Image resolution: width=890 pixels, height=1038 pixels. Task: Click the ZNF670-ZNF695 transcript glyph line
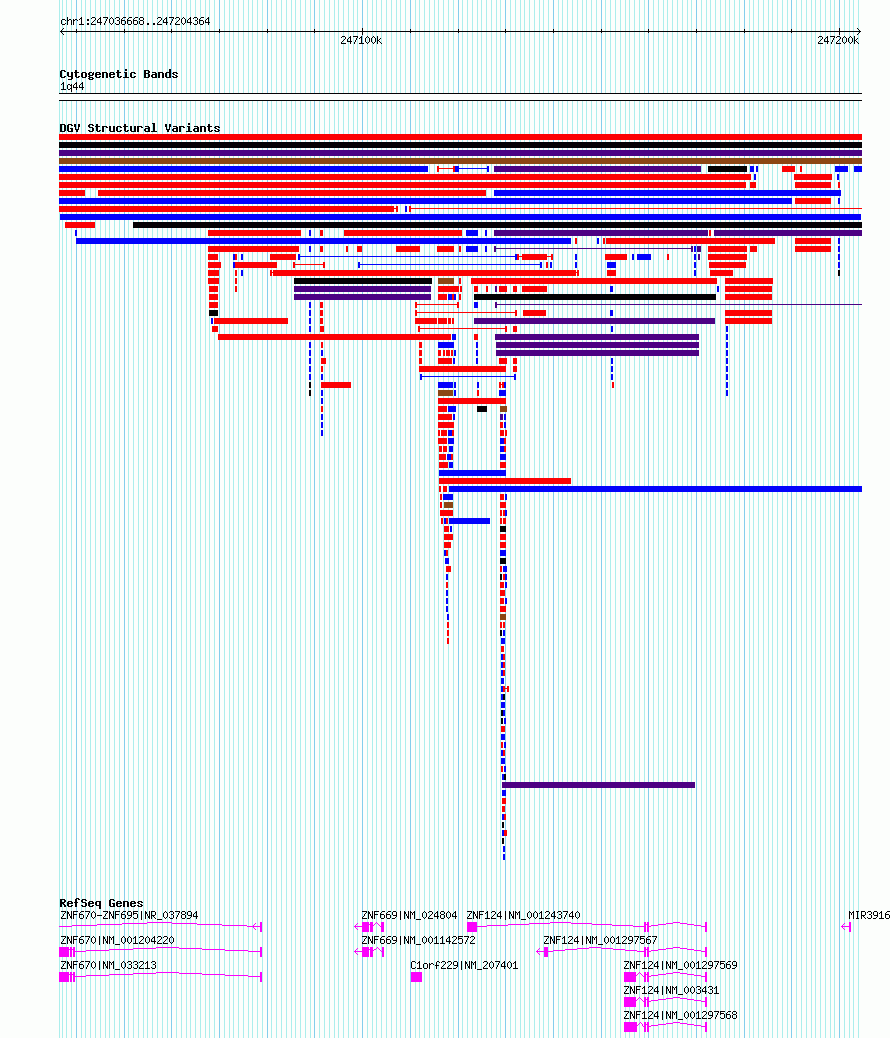click(161, 926)
